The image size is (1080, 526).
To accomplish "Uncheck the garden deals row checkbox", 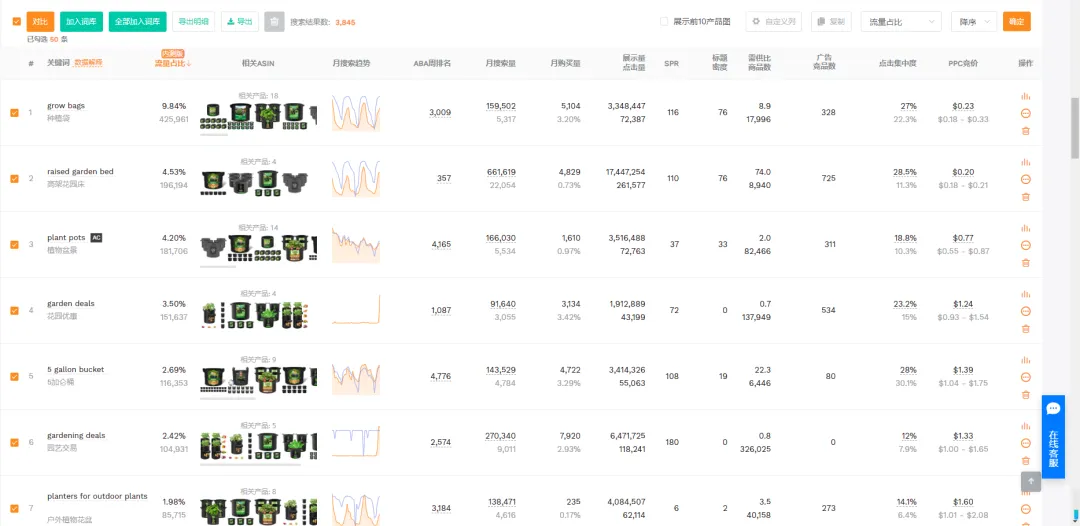I will click(x=14, y=311).
